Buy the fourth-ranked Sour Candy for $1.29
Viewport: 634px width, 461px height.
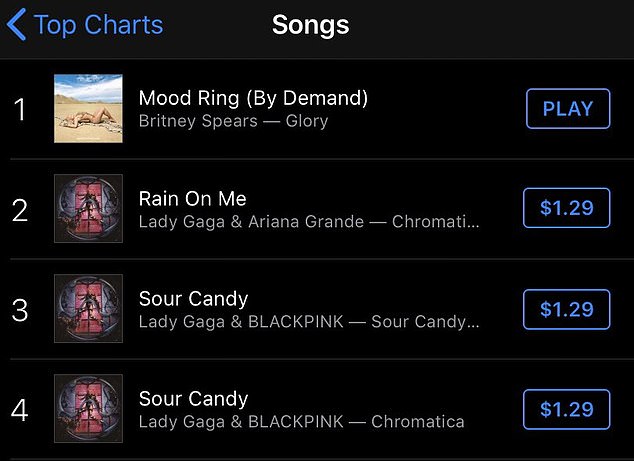(x=566, y=408)
